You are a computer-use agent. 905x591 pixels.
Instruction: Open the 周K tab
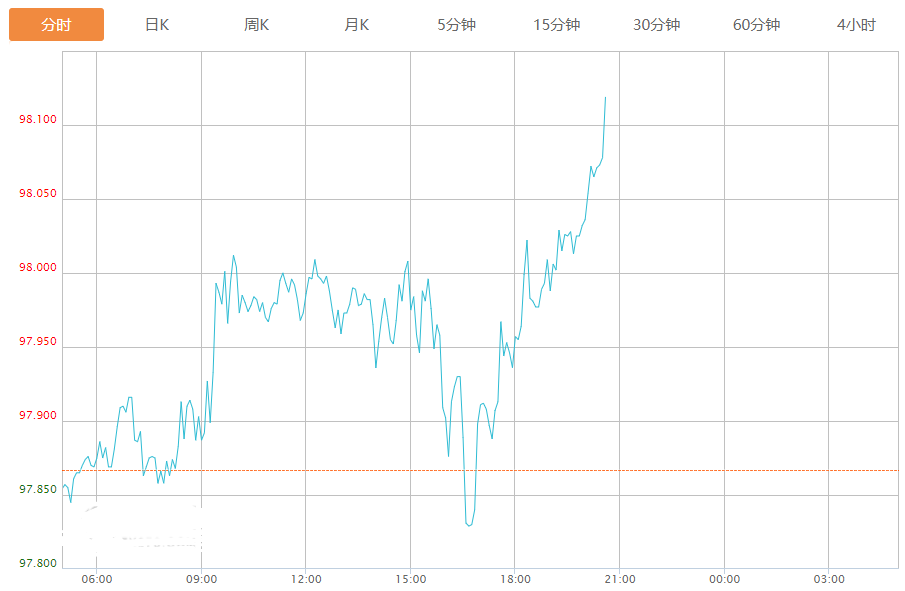tap(257, 25)
